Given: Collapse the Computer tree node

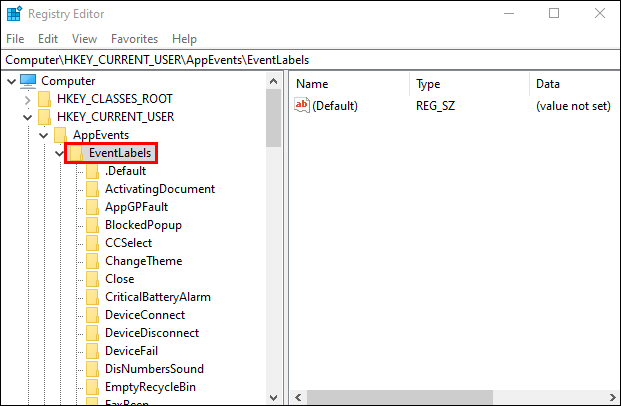Looking at the screenshot, I should (9, 81).
